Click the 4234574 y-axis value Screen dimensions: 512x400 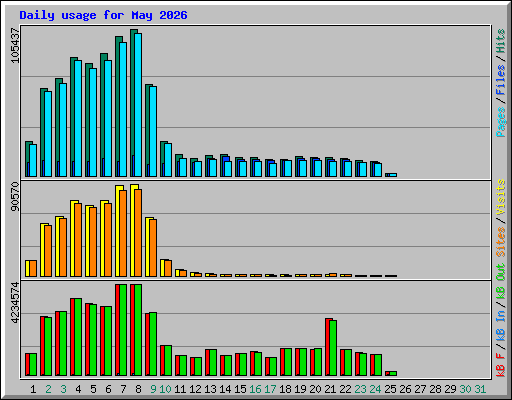15,303
